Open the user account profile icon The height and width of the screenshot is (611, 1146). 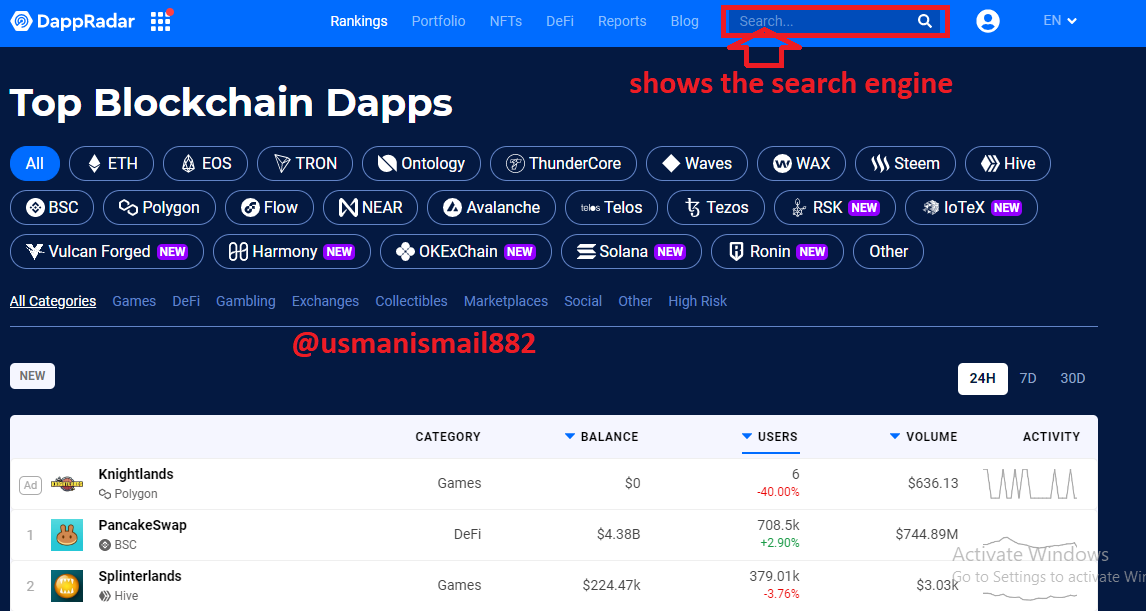pos(987,21)
